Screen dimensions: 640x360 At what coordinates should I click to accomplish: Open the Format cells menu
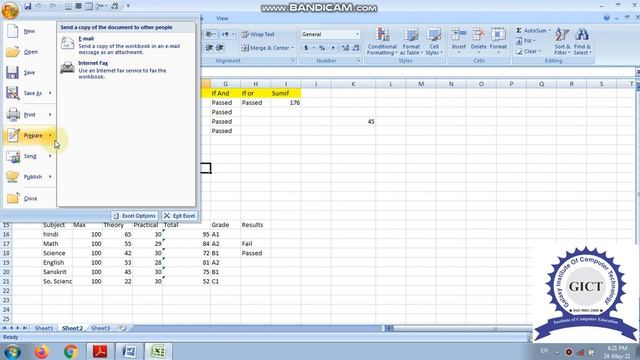point(498,42)
